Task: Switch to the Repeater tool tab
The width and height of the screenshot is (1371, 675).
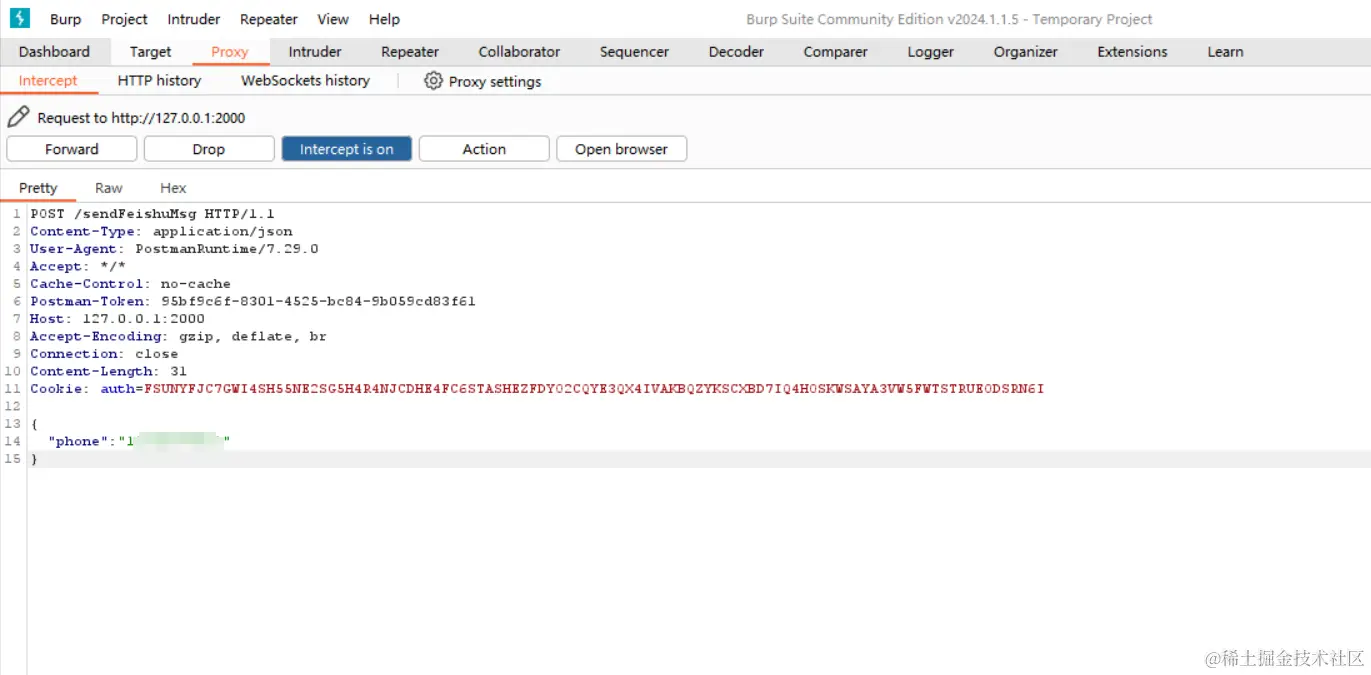Action: (x=410, y=52)
